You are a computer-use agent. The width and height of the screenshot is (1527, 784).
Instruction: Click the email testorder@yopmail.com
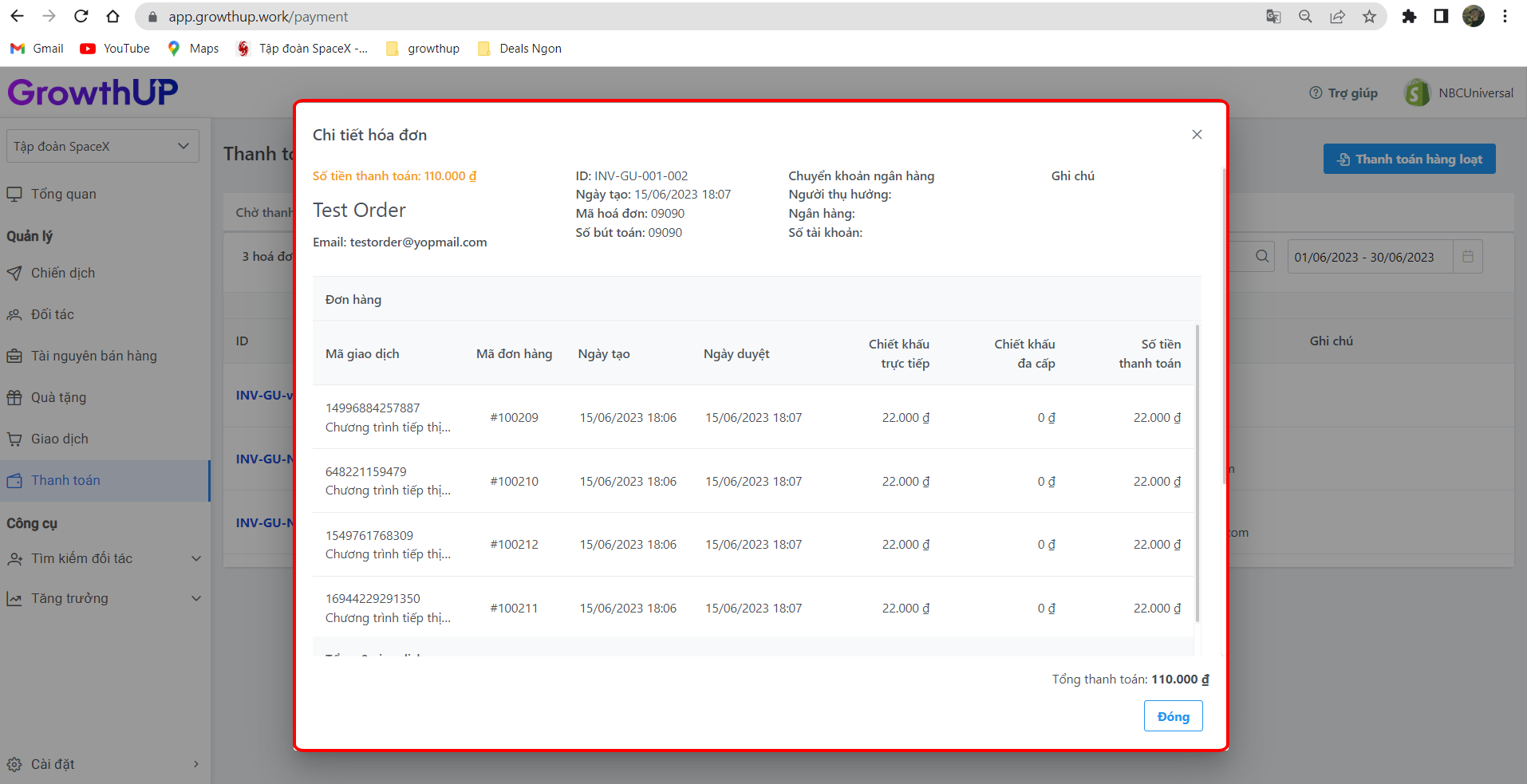click(418, 242)
